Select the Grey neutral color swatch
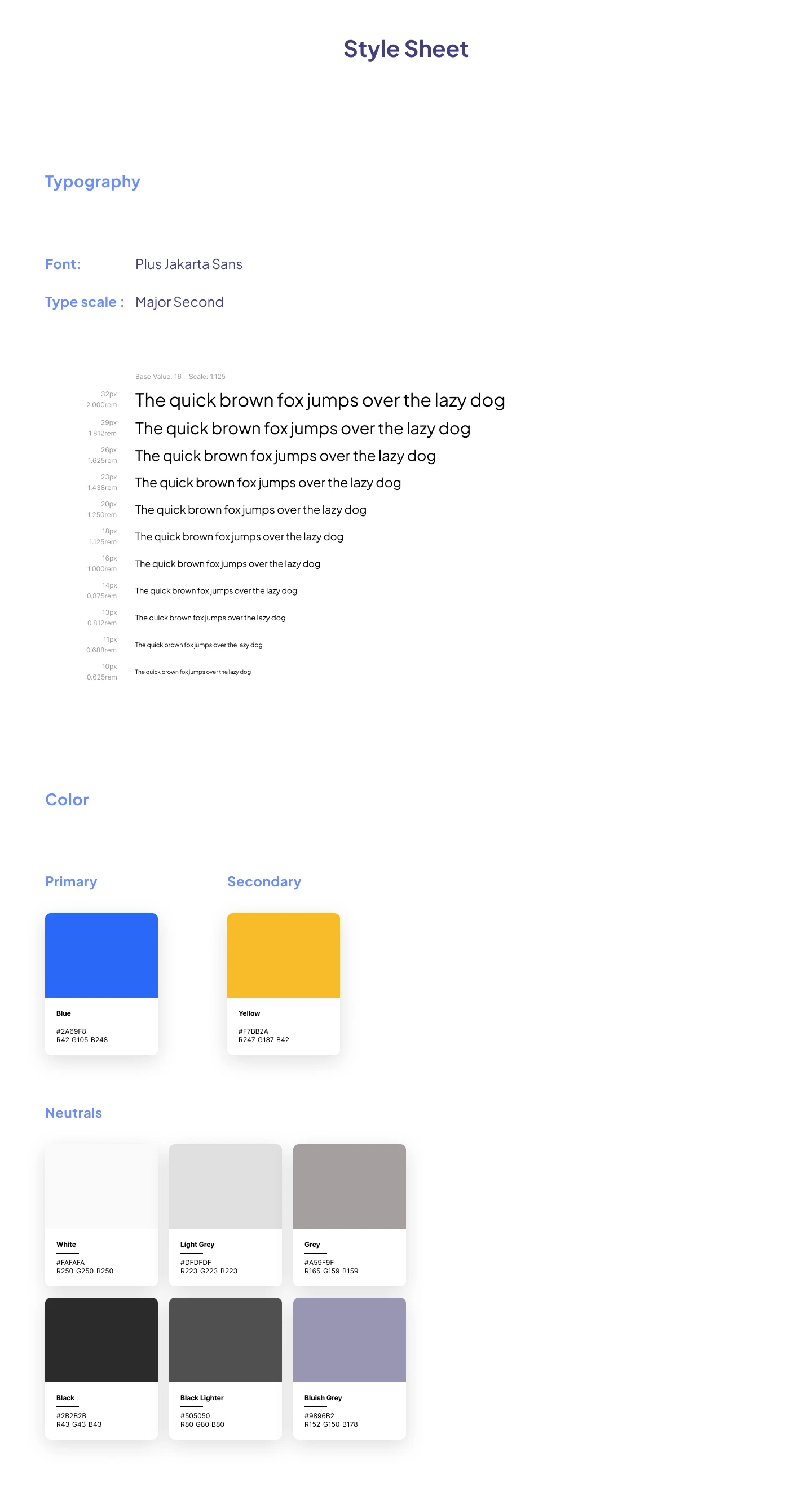Screen dimensions: 812x1504 (349, 1186)
